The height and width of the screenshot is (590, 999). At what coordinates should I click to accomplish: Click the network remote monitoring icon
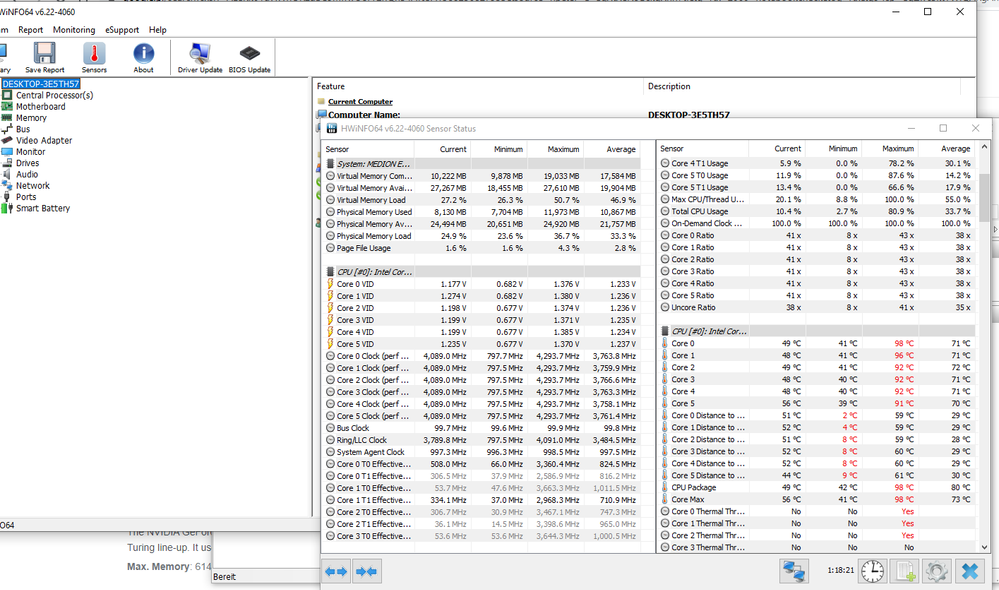[x=795, y=571]
